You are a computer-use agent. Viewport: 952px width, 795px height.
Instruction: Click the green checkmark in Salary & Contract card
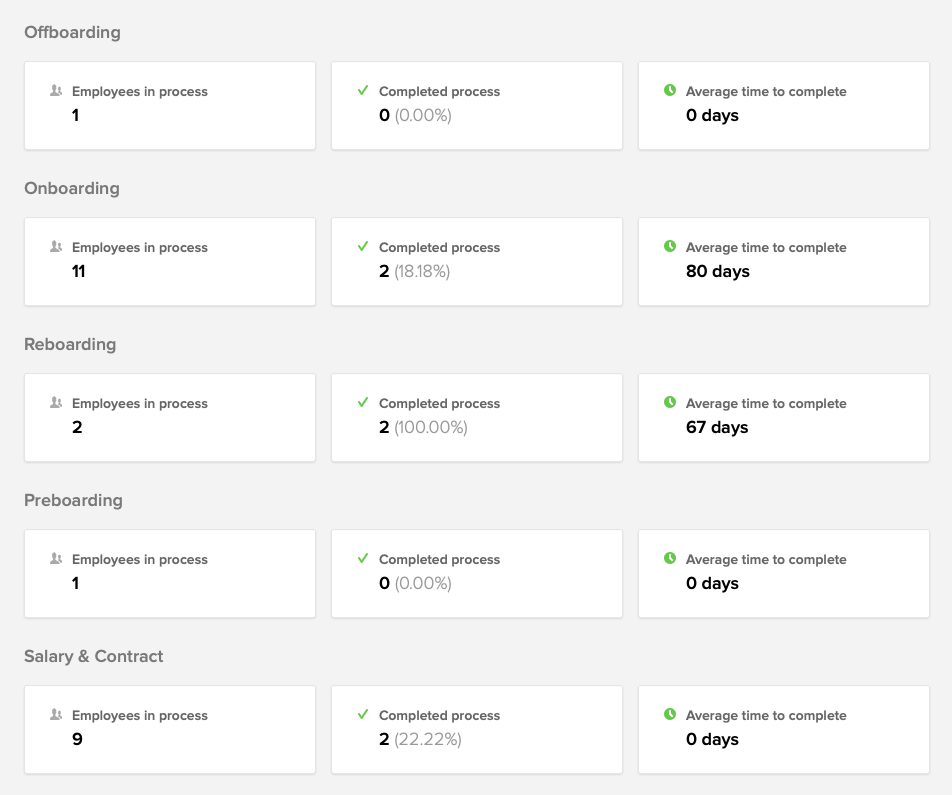[363, 715]
